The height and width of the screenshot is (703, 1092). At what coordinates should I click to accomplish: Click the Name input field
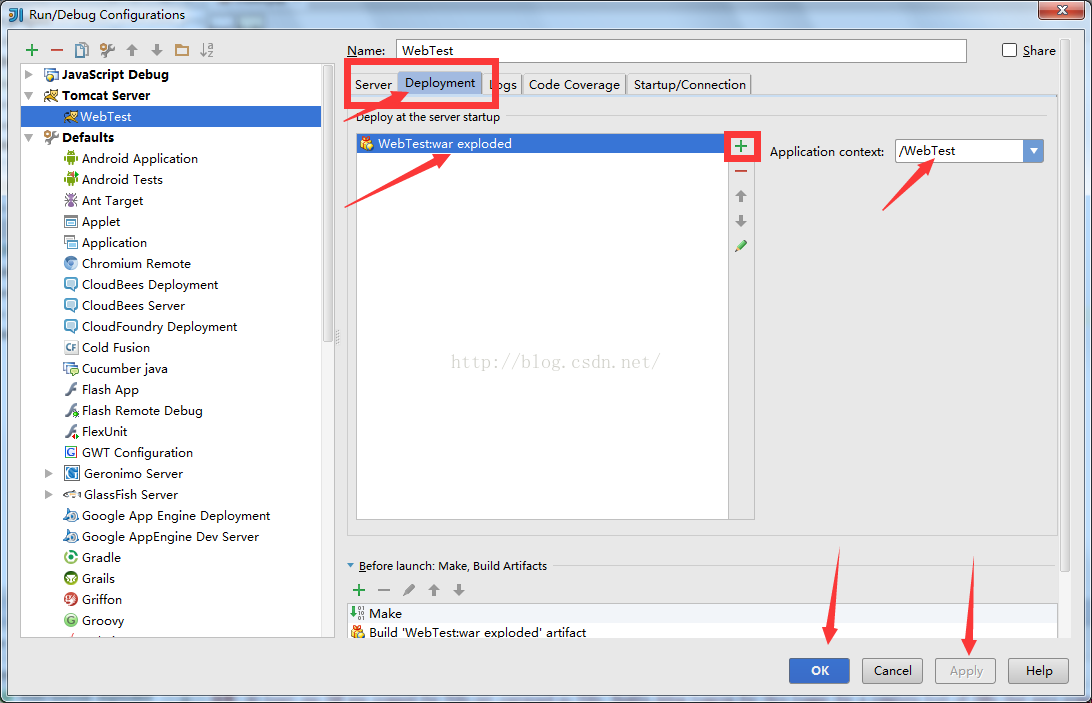tap(681, 50)
